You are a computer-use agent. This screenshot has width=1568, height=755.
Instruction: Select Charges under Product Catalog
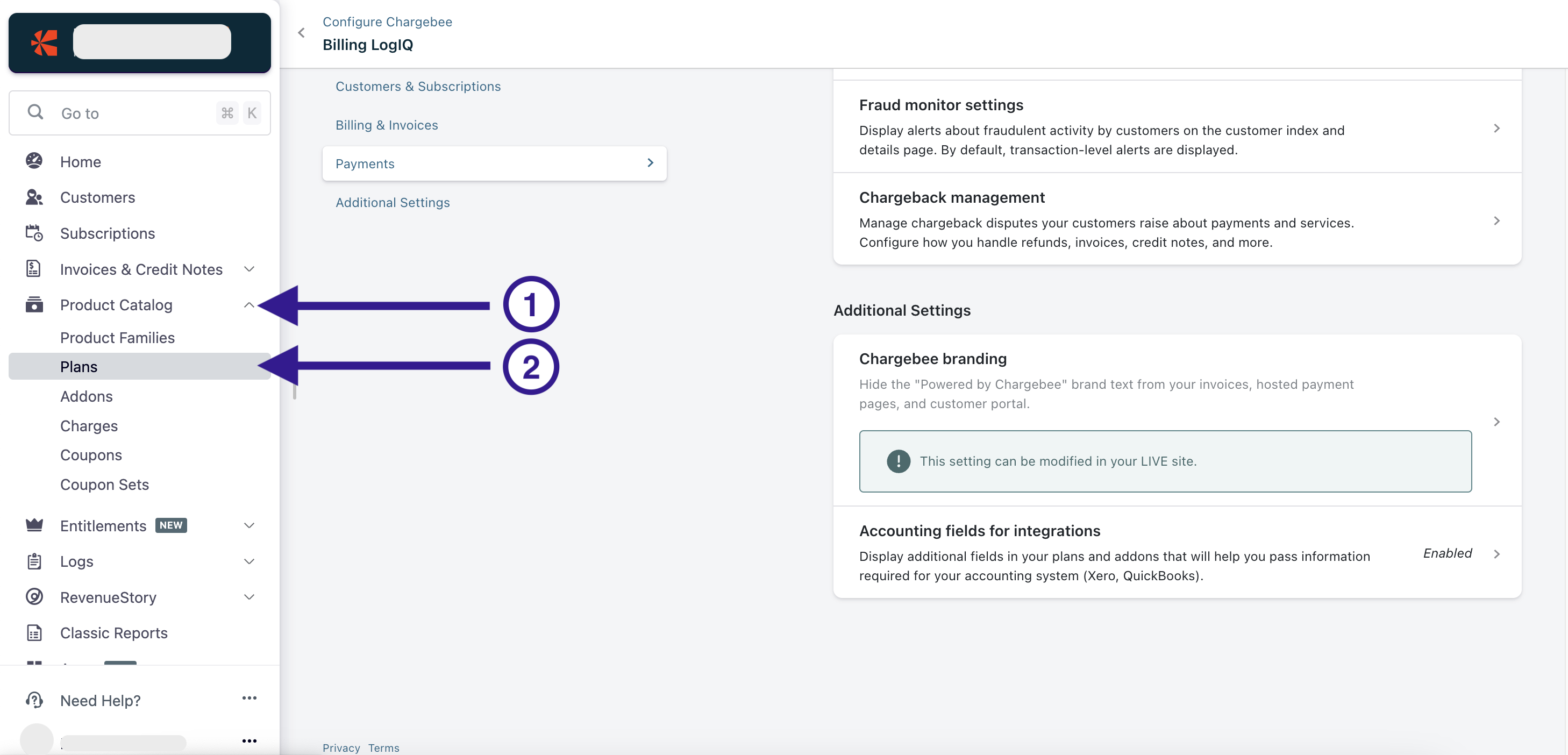pyautogui.click(x=89, y=425)
